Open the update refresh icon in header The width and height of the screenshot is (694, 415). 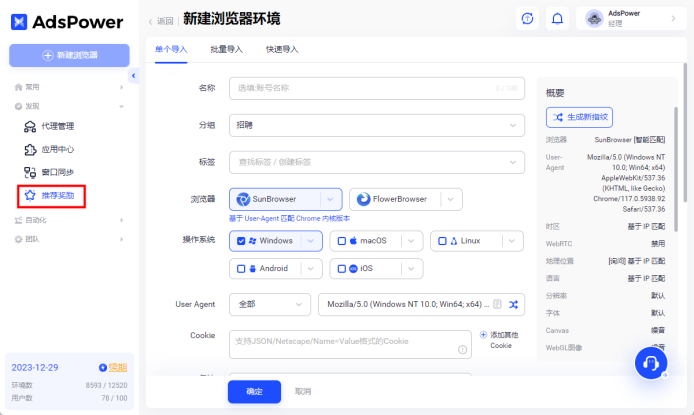(527, 19)
